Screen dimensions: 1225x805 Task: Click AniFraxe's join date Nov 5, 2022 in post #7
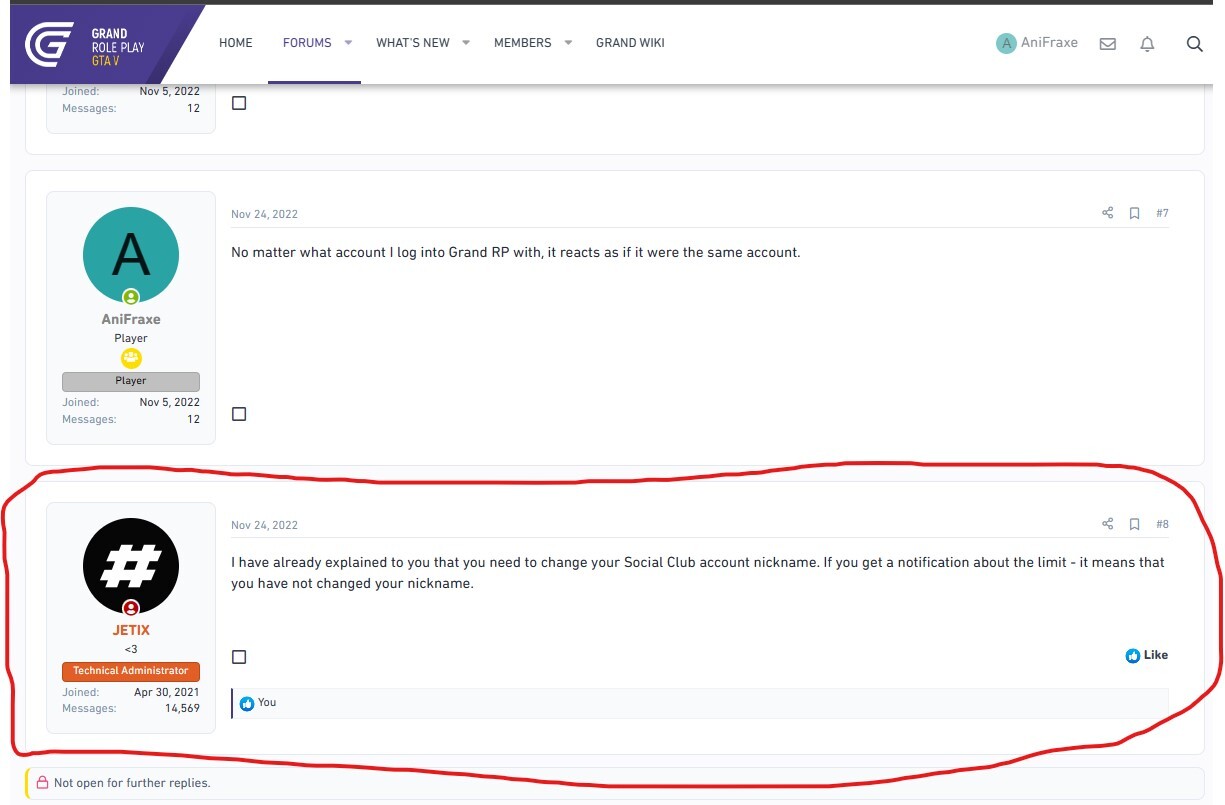click(x=170, y=402)
